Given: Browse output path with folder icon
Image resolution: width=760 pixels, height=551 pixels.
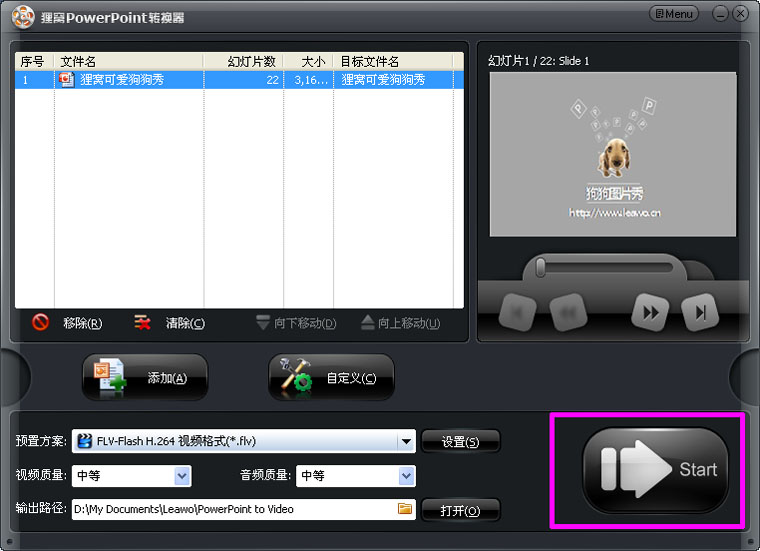Looking at the screenshot, I should coord(405,509).
